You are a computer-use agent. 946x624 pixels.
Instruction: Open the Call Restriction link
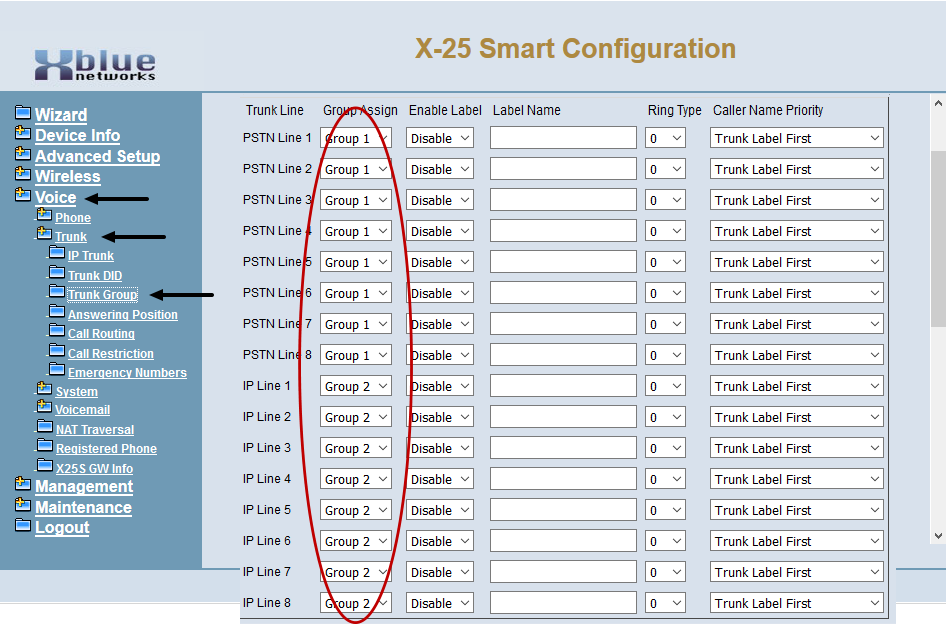point(110,354)
